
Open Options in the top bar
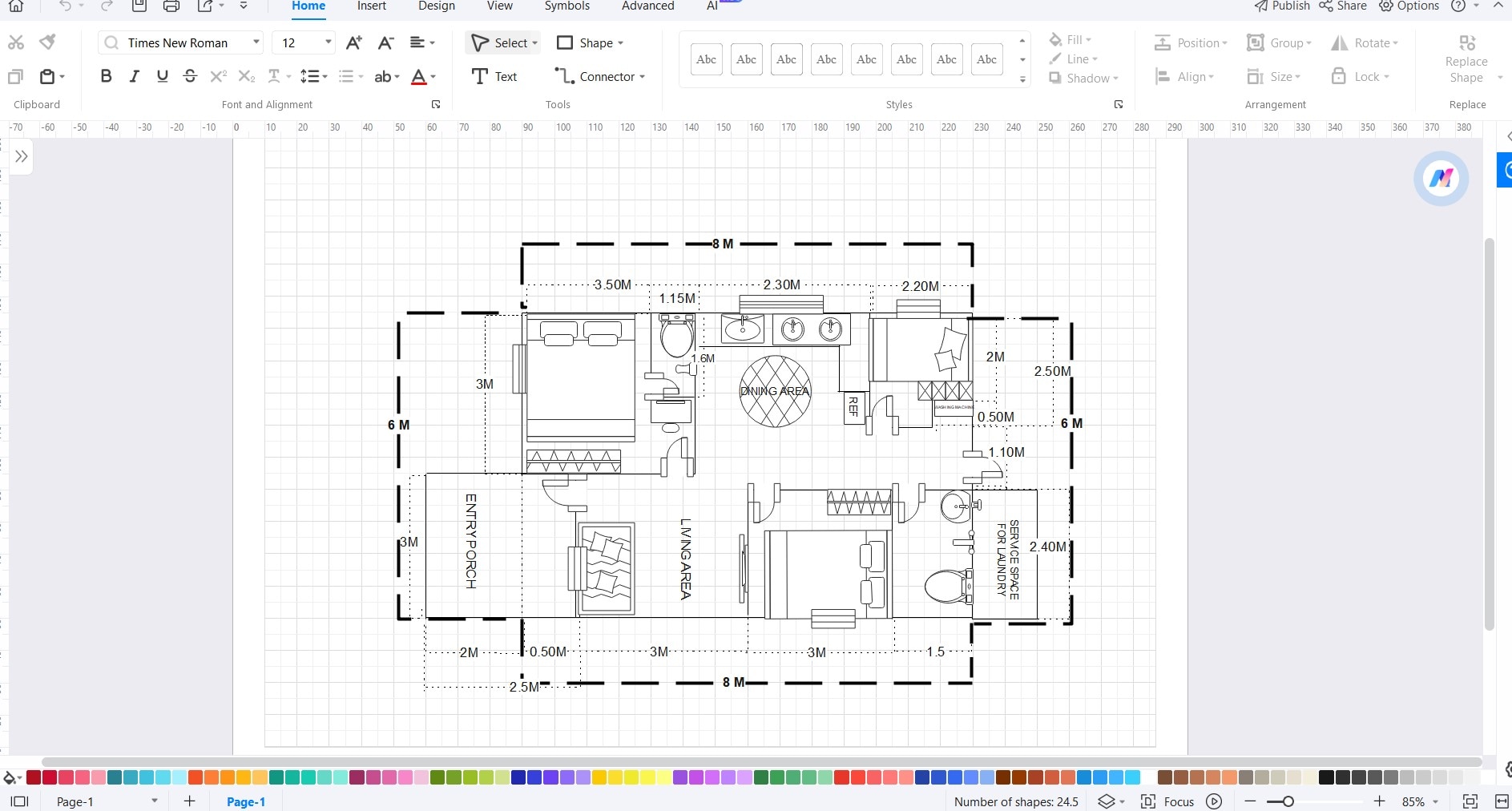pos(1409,6)
